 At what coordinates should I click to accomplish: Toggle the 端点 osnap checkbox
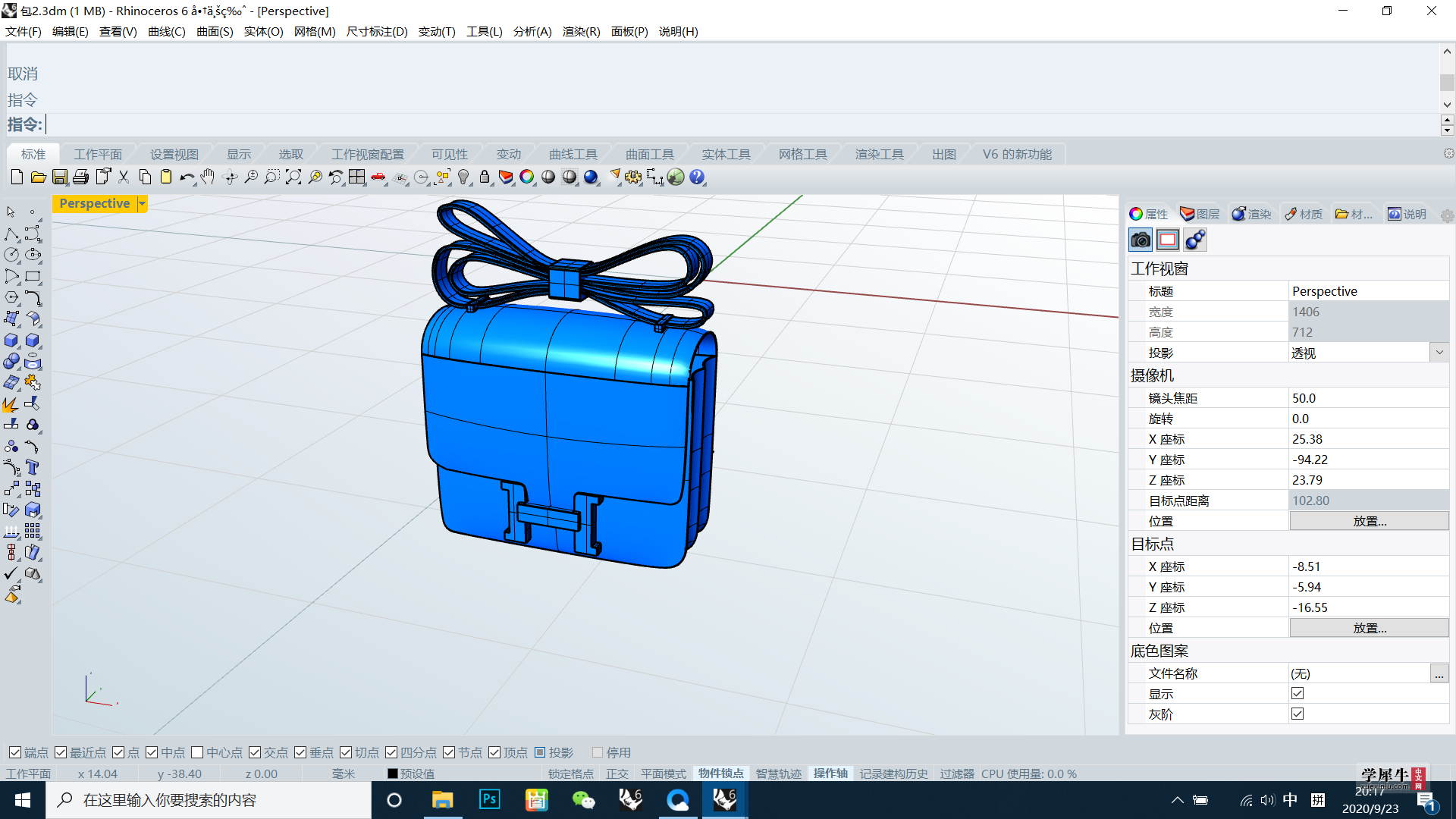(x=15, y=752)
